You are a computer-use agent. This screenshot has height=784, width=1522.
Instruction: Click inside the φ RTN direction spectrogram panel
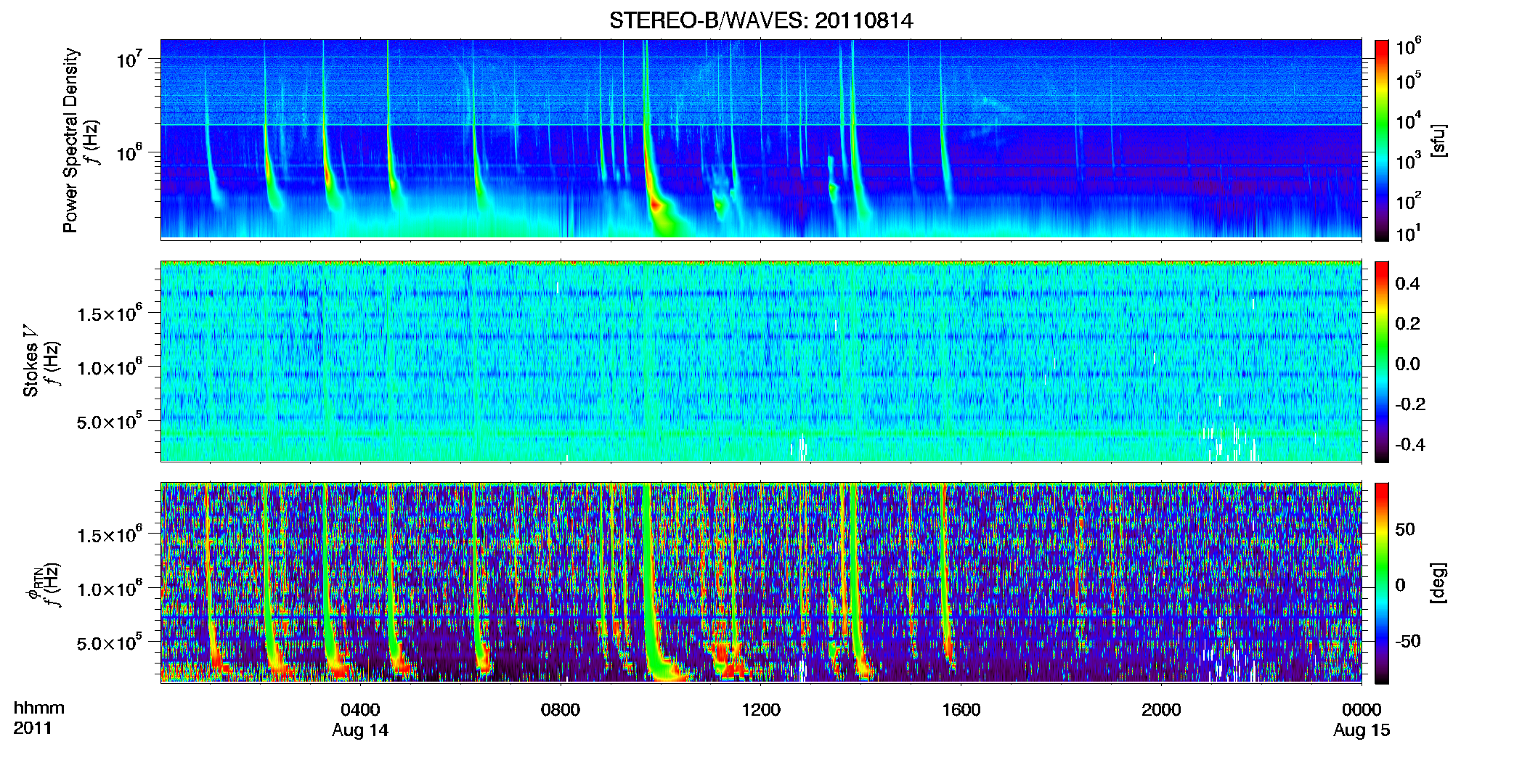(x=761, y=582)
